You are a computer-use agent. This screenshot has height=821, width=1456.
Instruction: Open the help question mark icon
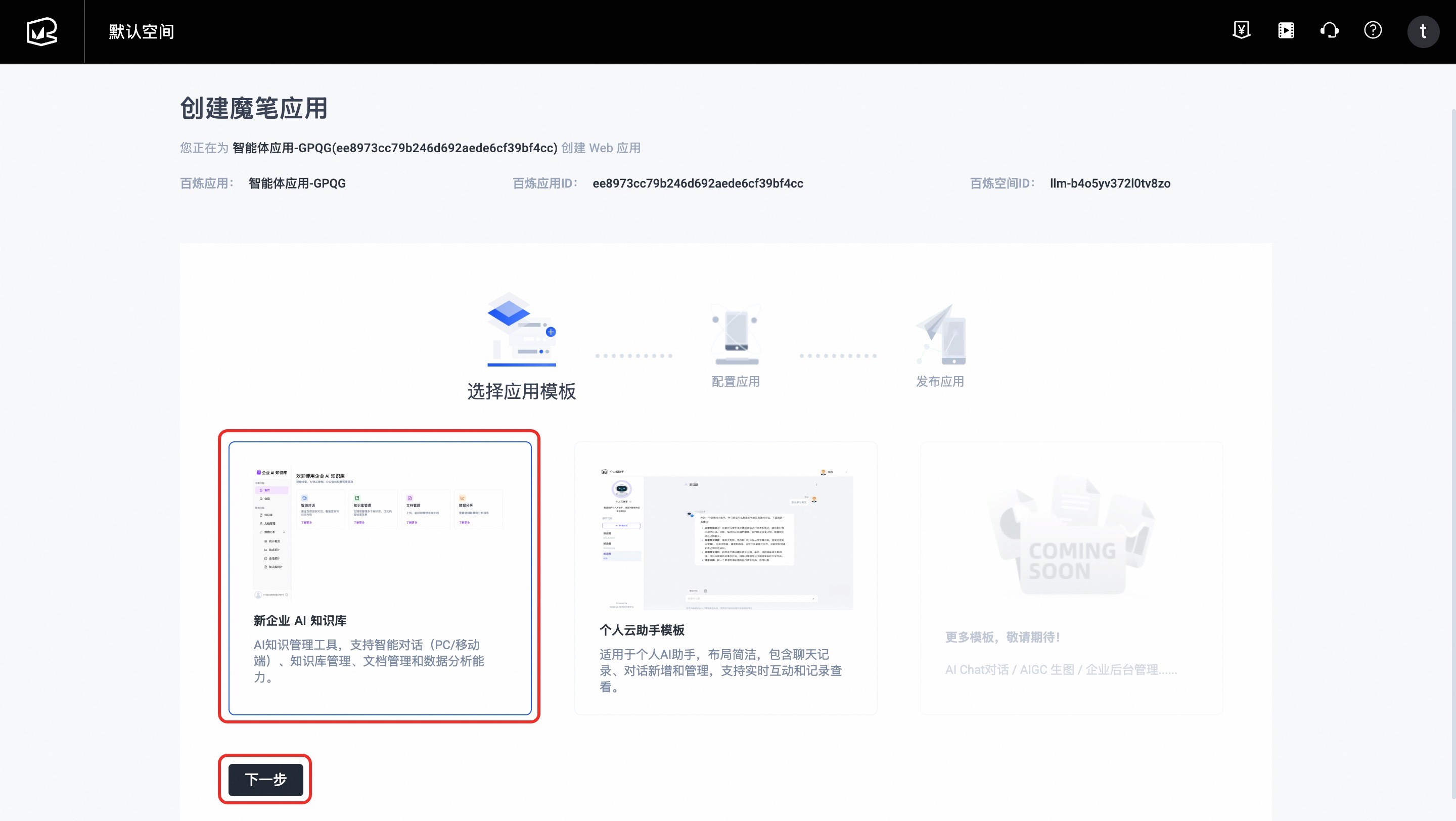(1373, 30)
